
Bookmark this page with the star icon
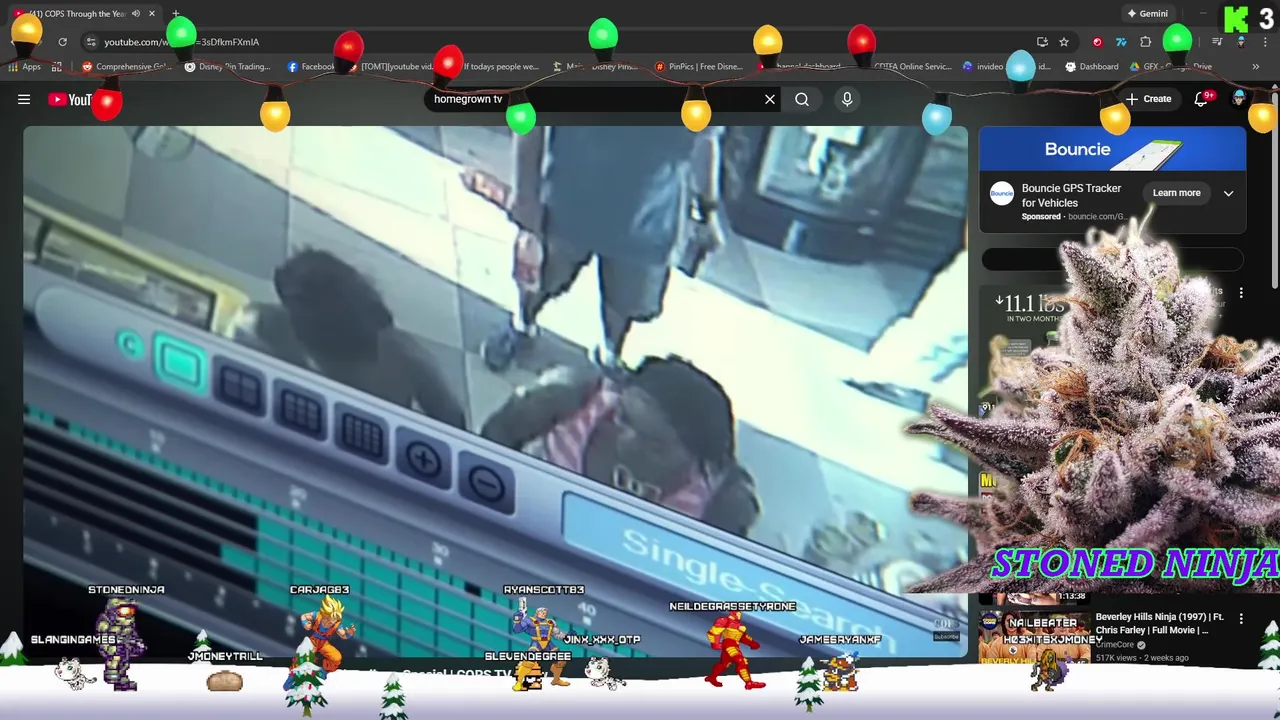coord(1064,42)
